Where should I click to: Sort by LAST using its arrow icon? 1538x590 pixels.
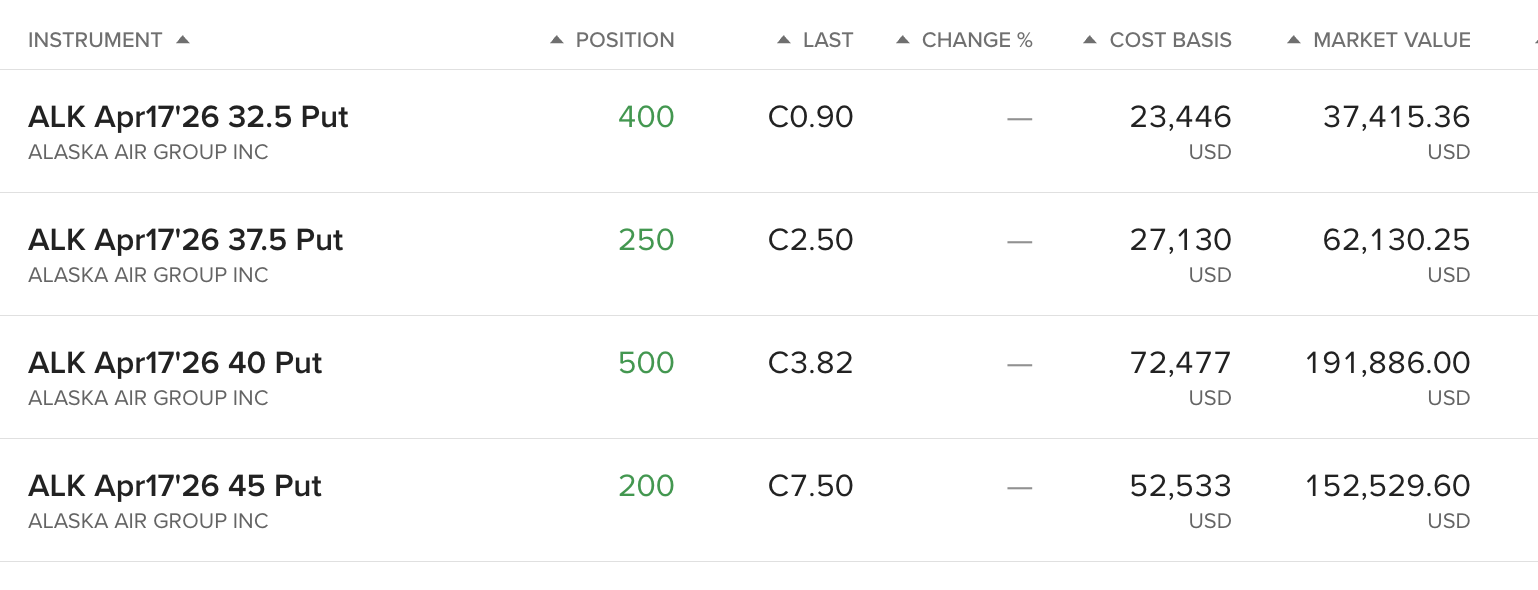click(784, 40)
